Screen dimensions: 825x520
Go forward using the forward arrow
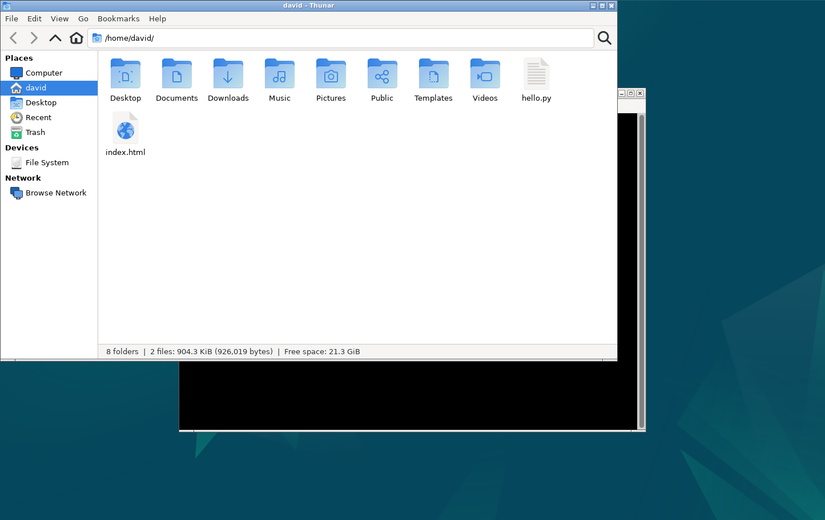click(x=34, y=38)
